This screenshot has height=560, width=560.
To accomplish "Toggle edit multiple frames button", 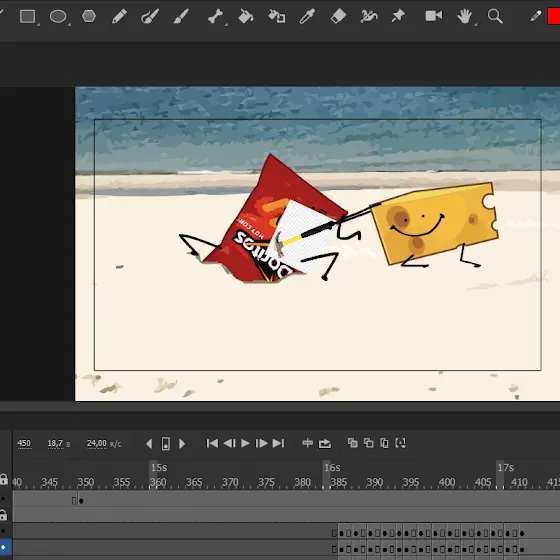I will [x=384, y=443].
